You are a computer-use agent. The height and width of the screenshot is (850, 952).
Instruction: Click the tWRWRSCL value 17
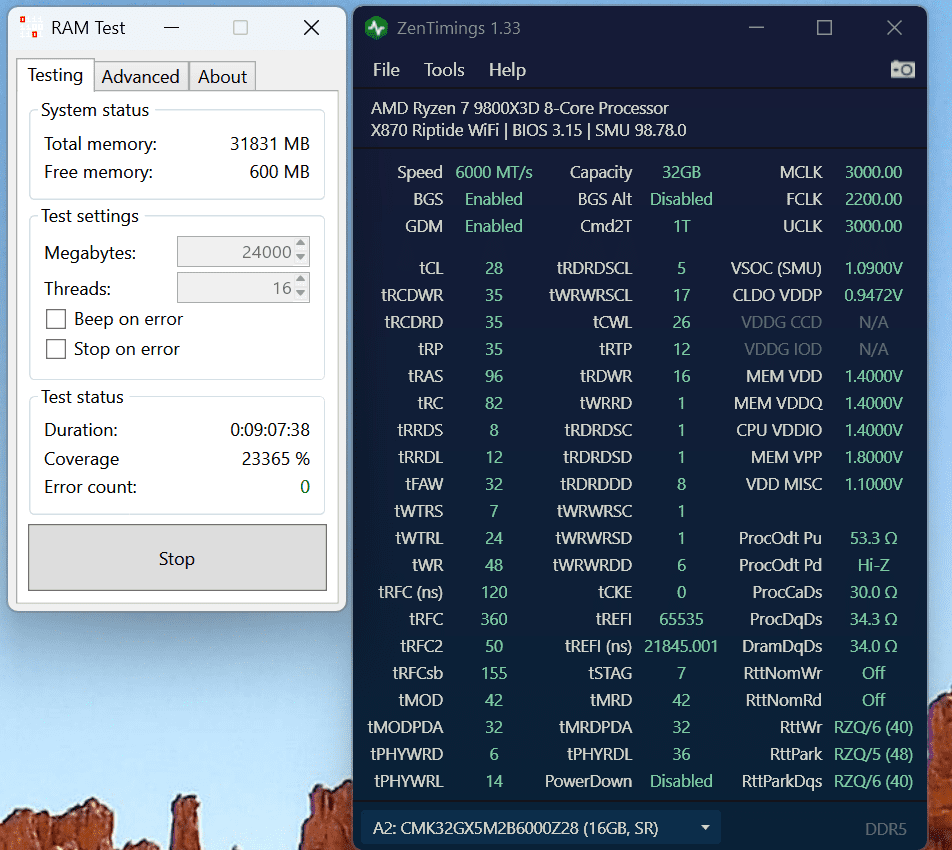681,296
